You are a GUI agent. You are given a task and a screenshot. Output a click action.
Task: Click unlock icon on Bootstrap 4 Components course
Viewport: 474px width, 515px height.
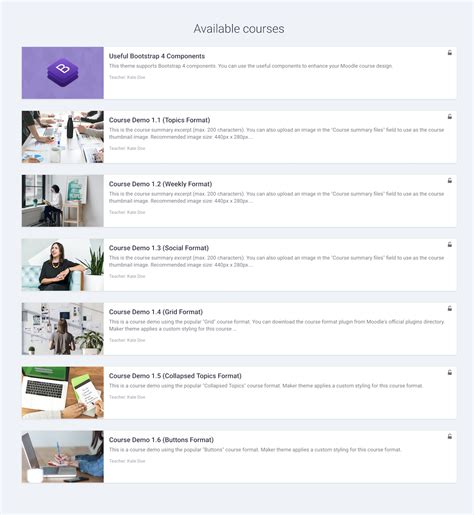pyautogui.click(x=450, y=53)
